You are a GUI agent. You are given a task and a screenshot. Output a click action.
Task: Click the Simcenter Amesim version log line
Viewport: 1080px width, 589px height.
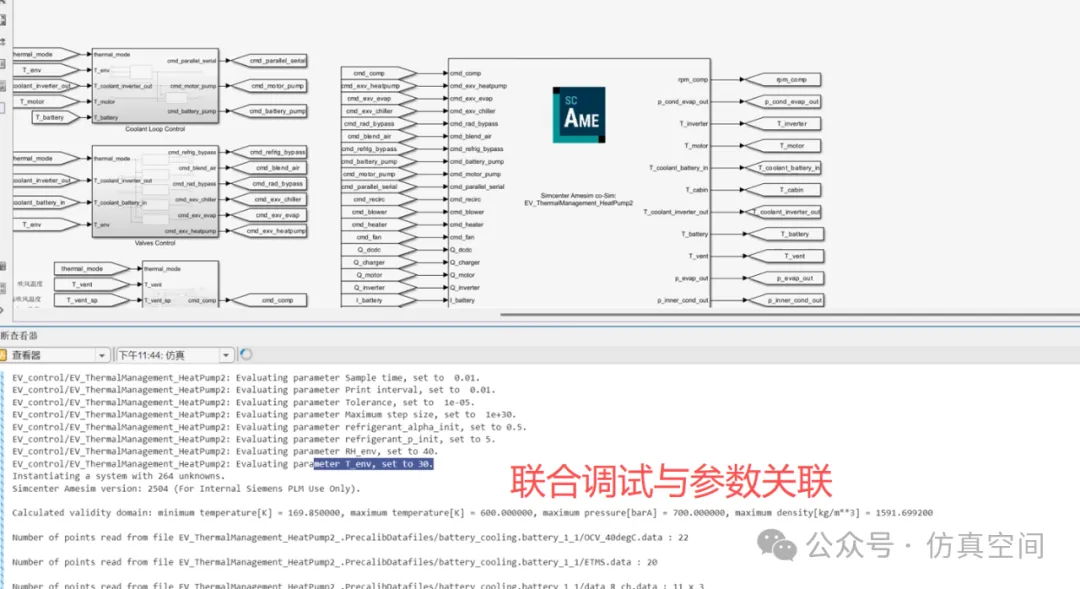185,489
